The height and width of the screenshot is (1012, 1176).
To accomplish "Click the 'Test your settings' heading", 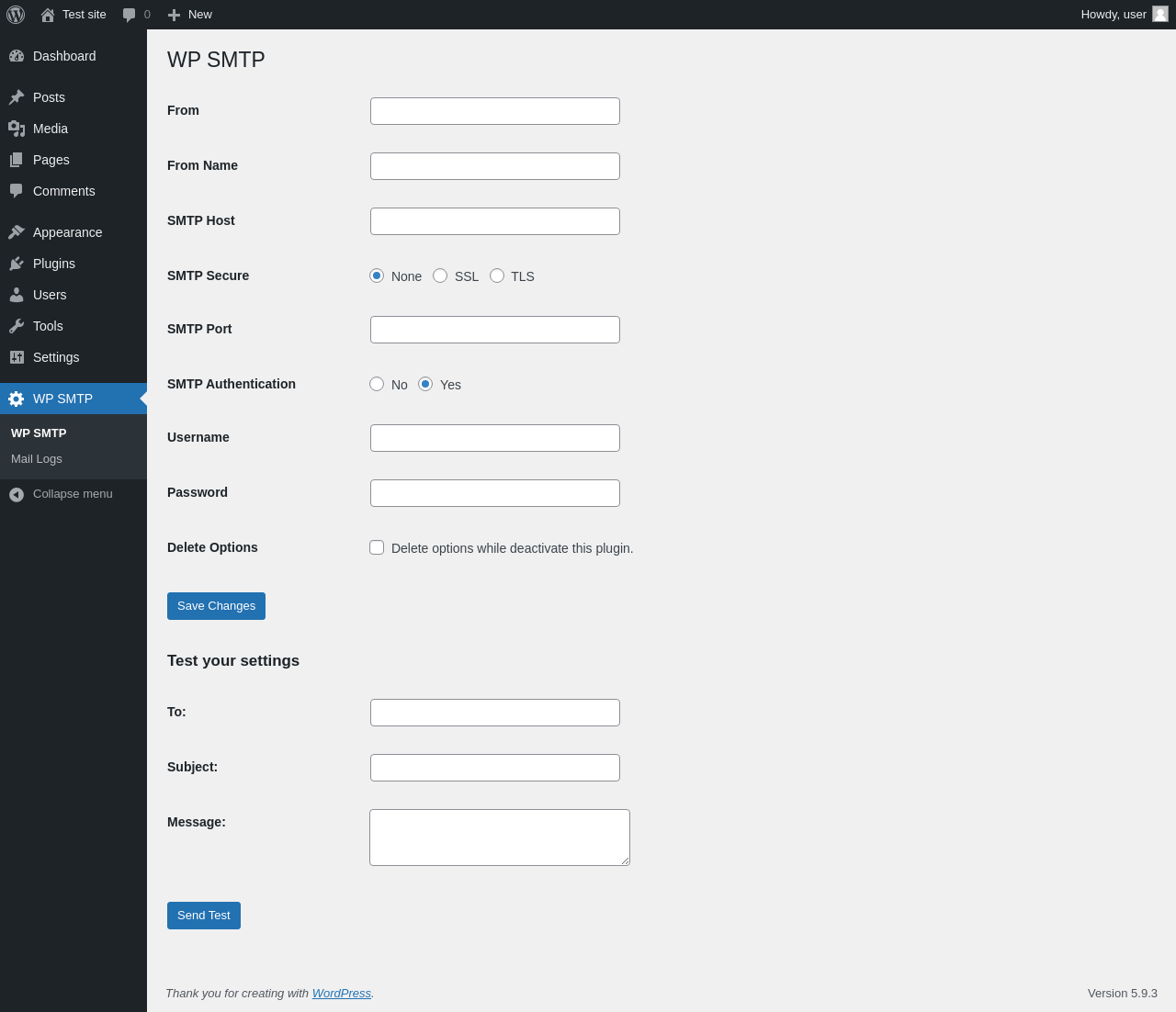I will 233,661.
